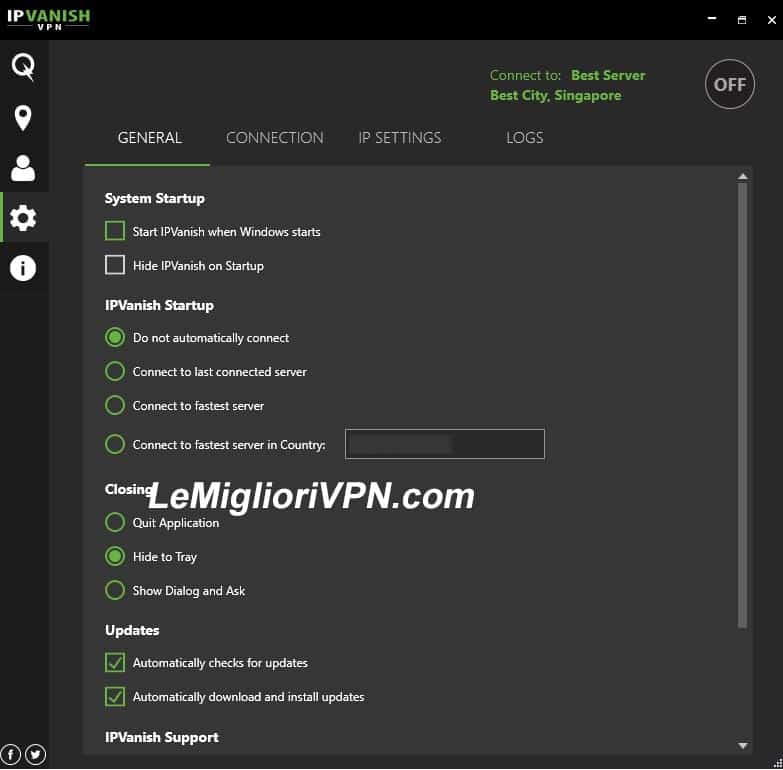Uncheck Automatically download and install updates
This screenshot has width=783, height=770.
[115, 697]
